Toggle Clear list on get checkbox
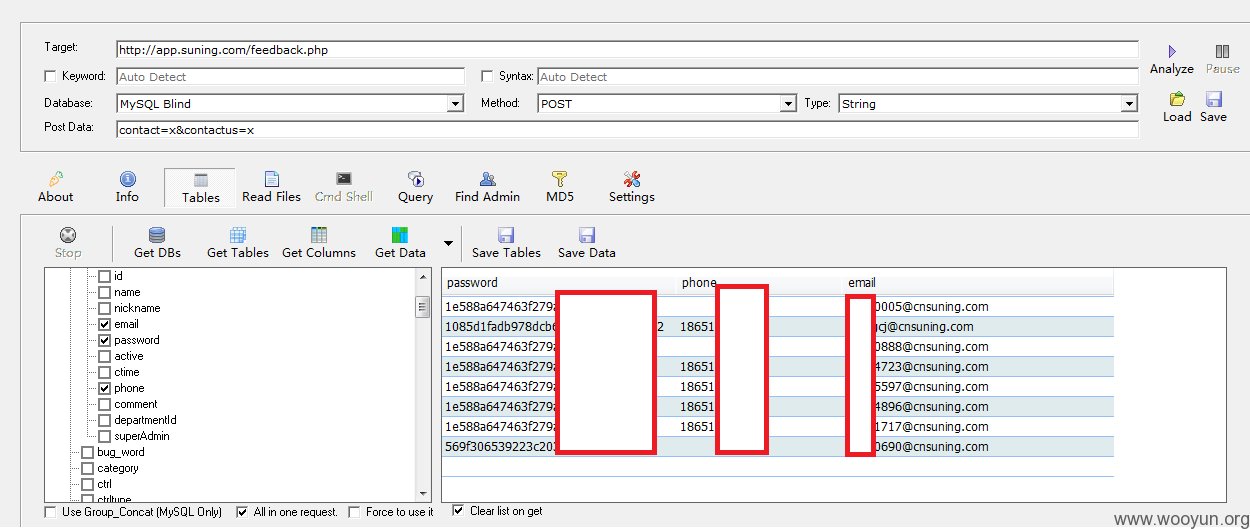The width and height of the screenshot is (1250, 529). 458,511
